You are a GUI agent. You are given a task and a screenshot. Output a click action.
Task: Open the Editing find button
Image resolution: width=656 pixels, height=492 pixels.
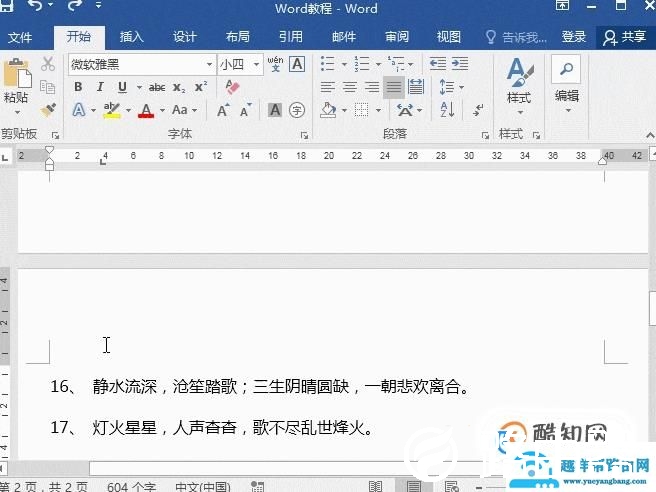tap(567, 84)
